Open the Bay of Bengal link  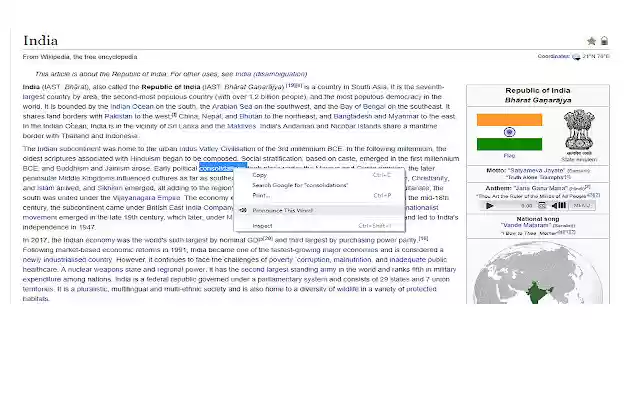click(362, 107)
